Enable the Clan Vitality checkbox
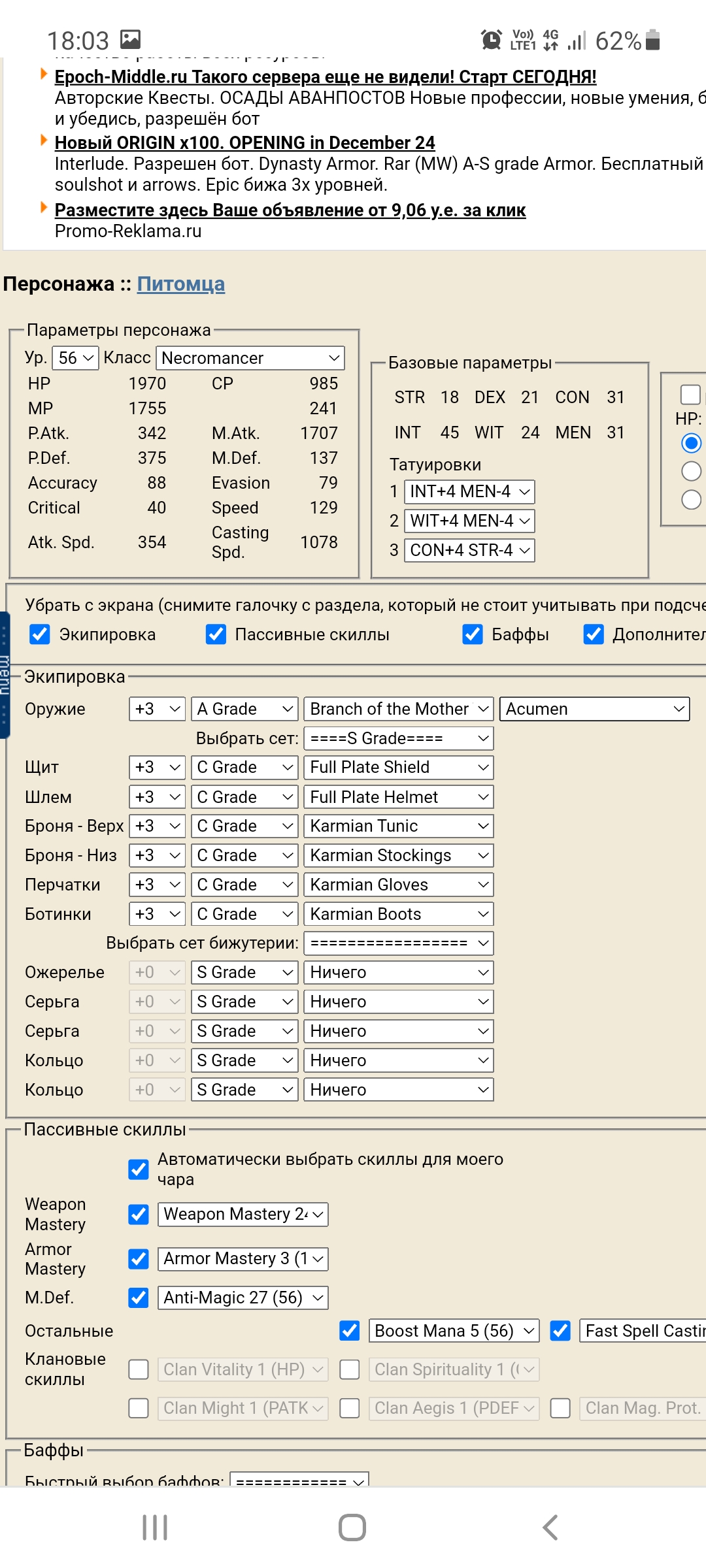 (139, 1369)
